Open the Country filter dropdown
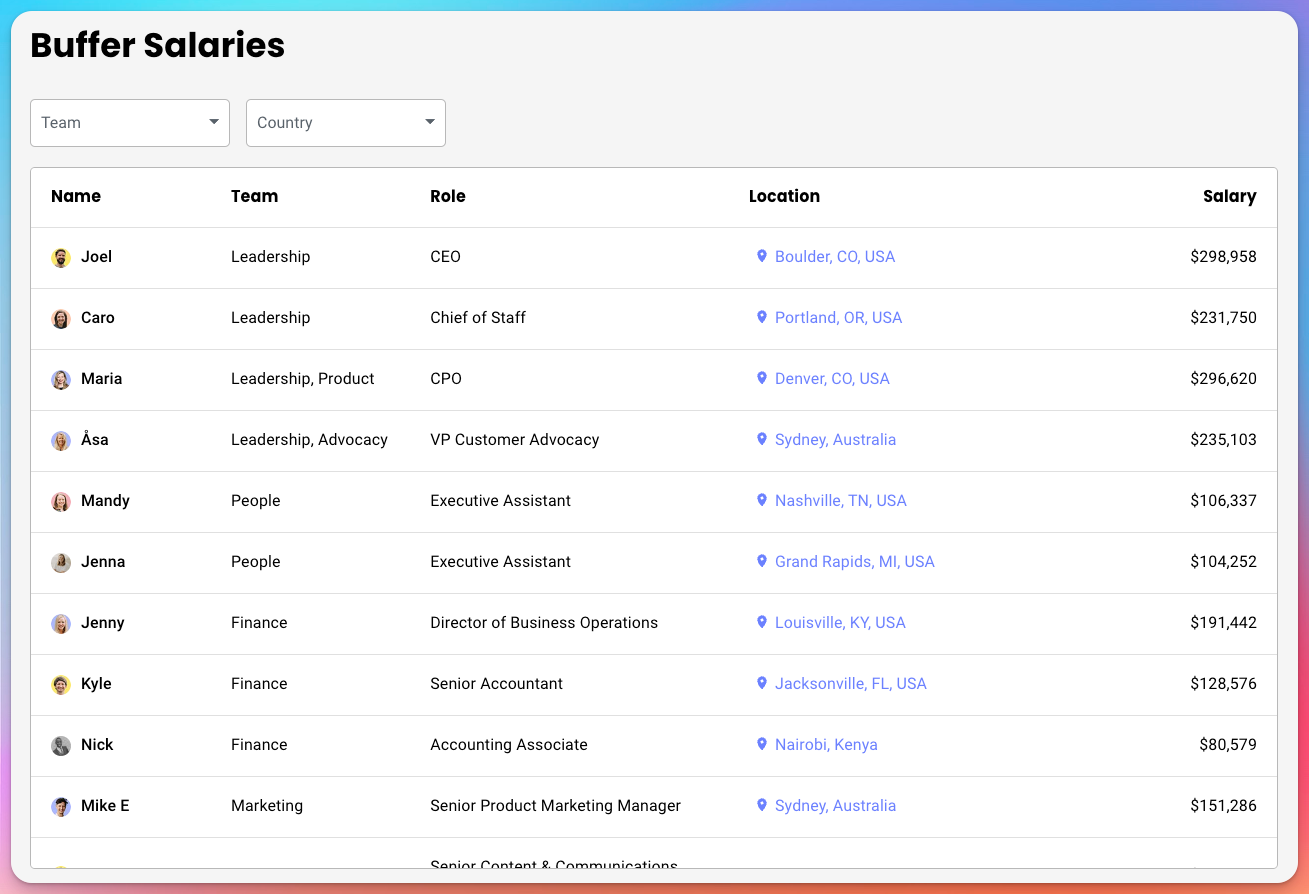 click(x=346, y=123)
